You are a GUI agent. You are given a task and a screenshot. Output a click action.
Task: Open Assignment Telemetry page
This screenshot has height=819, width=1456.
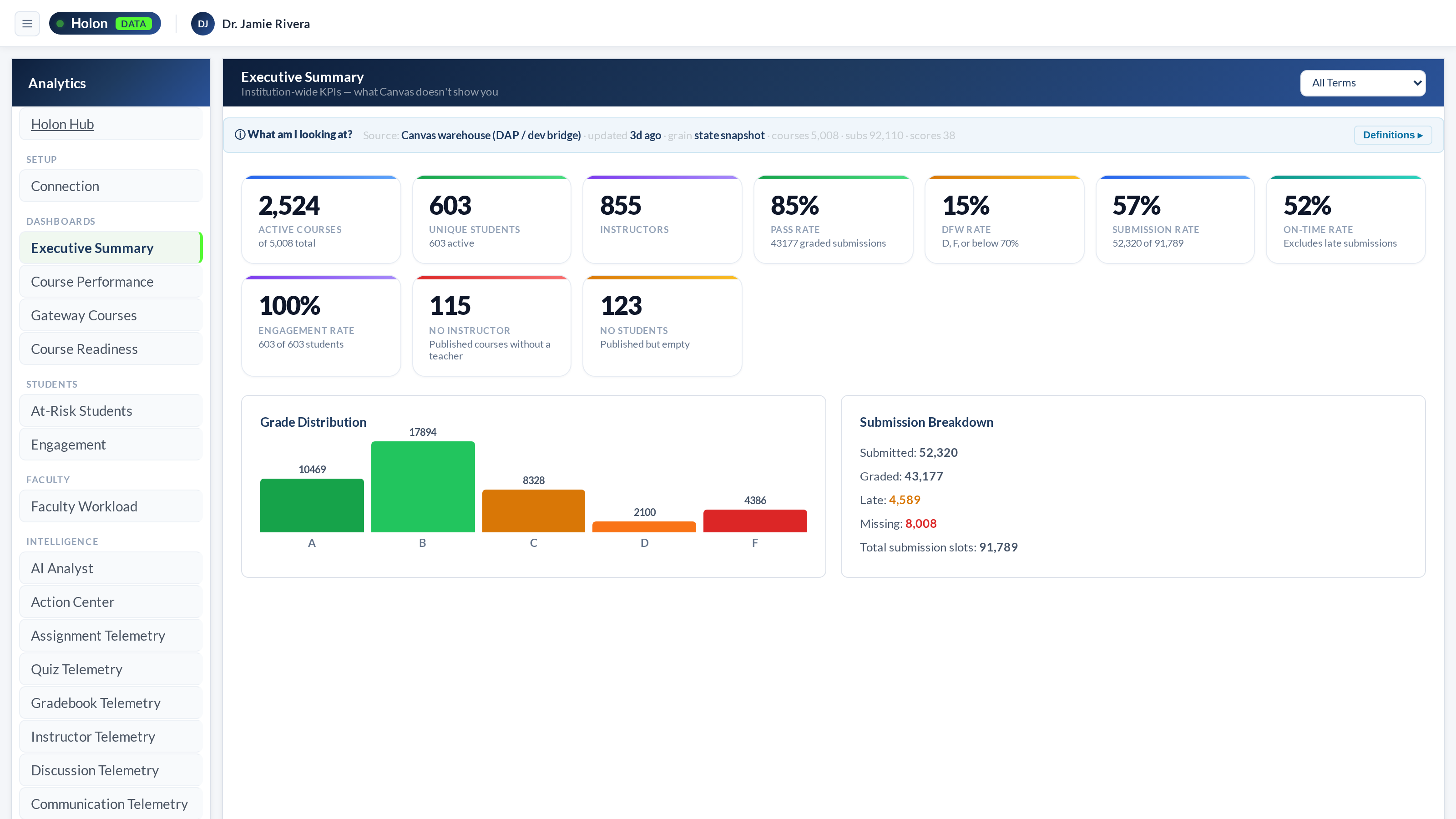pyautogui.click(x=111, y=636)
